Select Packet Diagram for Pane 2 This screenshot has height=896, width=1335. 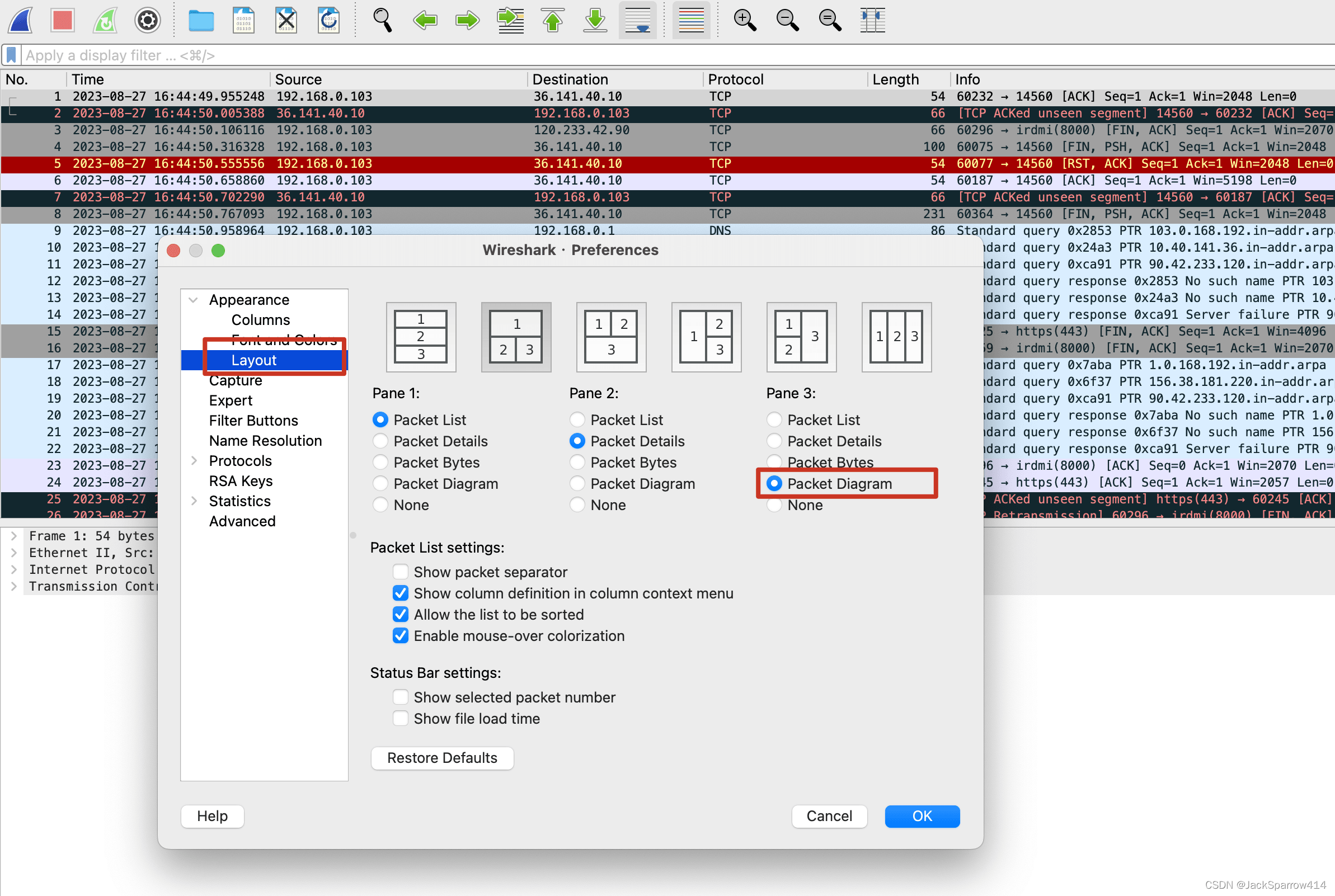[577, 484]
